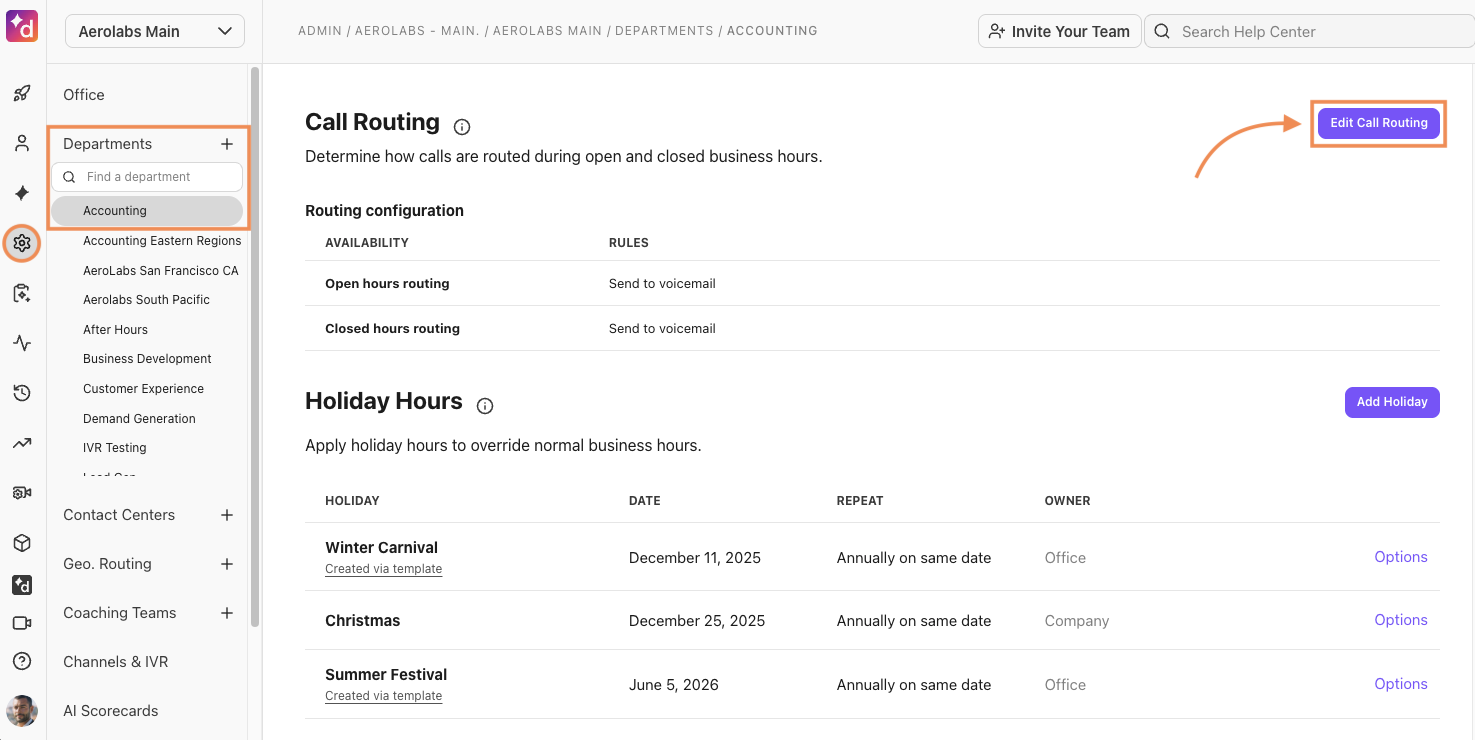Click the rocket icon in left rail
This screenshot has width=1475, height=740.
point(22,94)
